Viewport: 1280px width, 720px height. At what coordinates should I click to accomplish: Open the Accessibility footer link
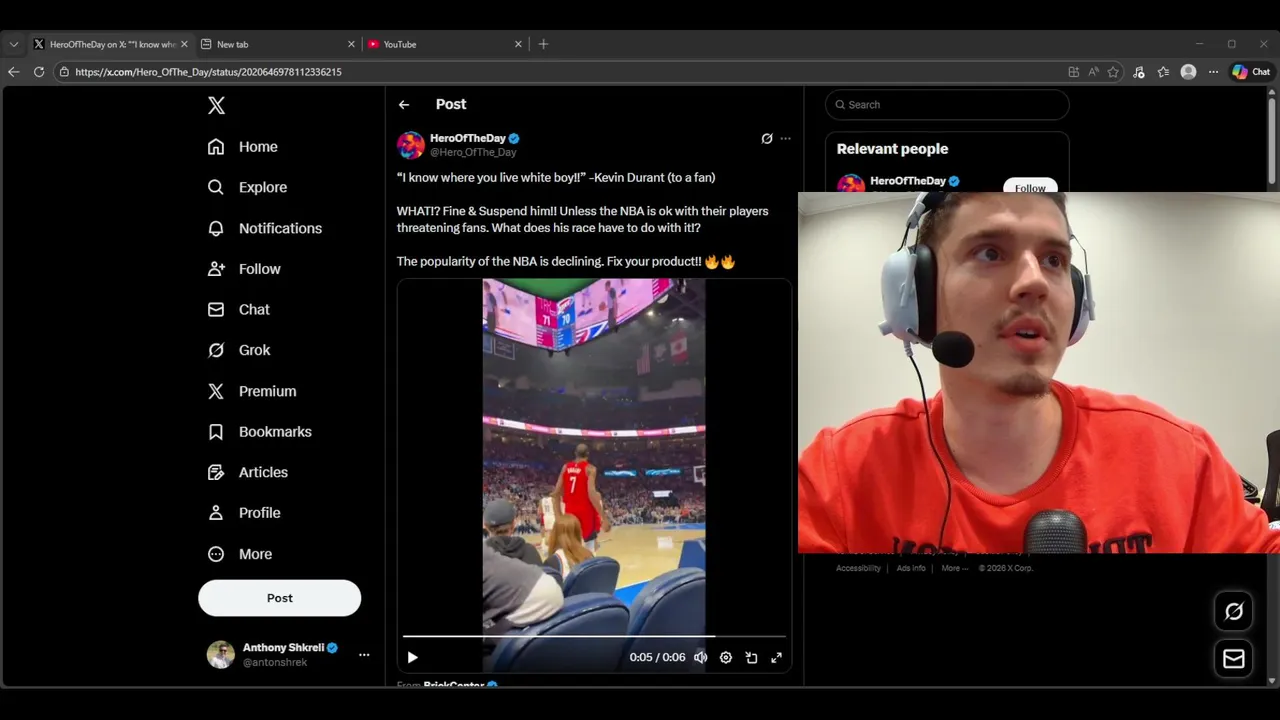click(858, 568)
